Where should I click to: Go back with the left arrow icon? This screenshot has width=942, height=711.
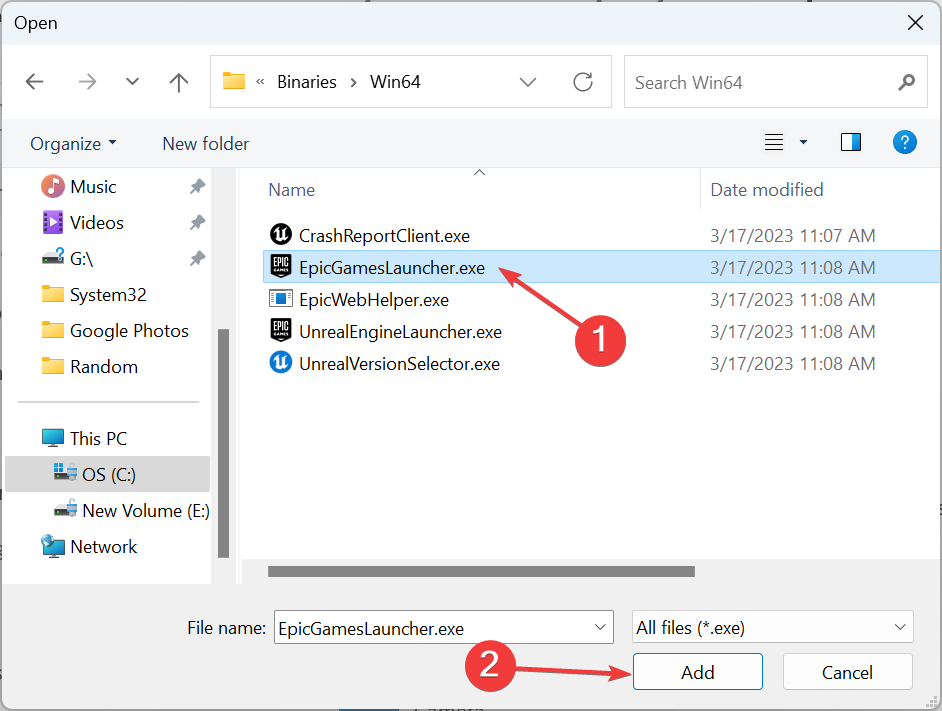pos(34,82)
